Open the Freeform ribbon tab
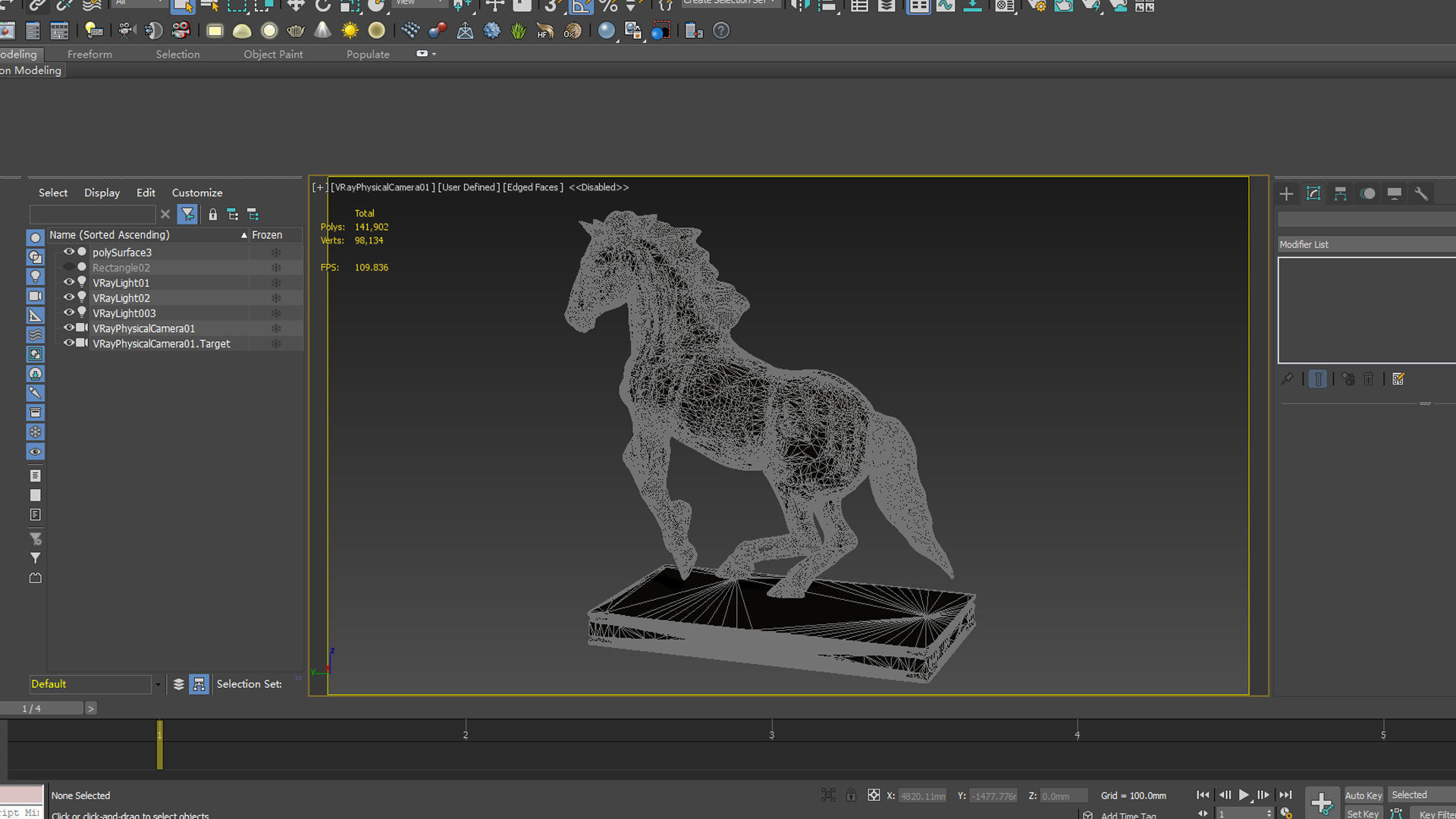 [89, 55]
